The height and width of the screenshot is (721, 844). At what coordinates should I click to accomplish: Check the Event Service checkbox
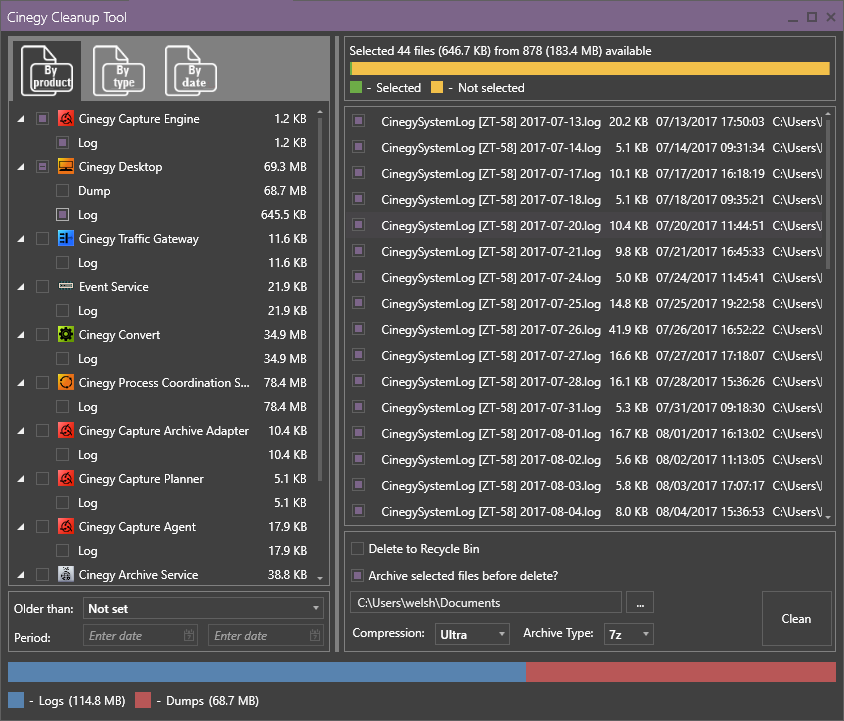[x=43, y=286]
